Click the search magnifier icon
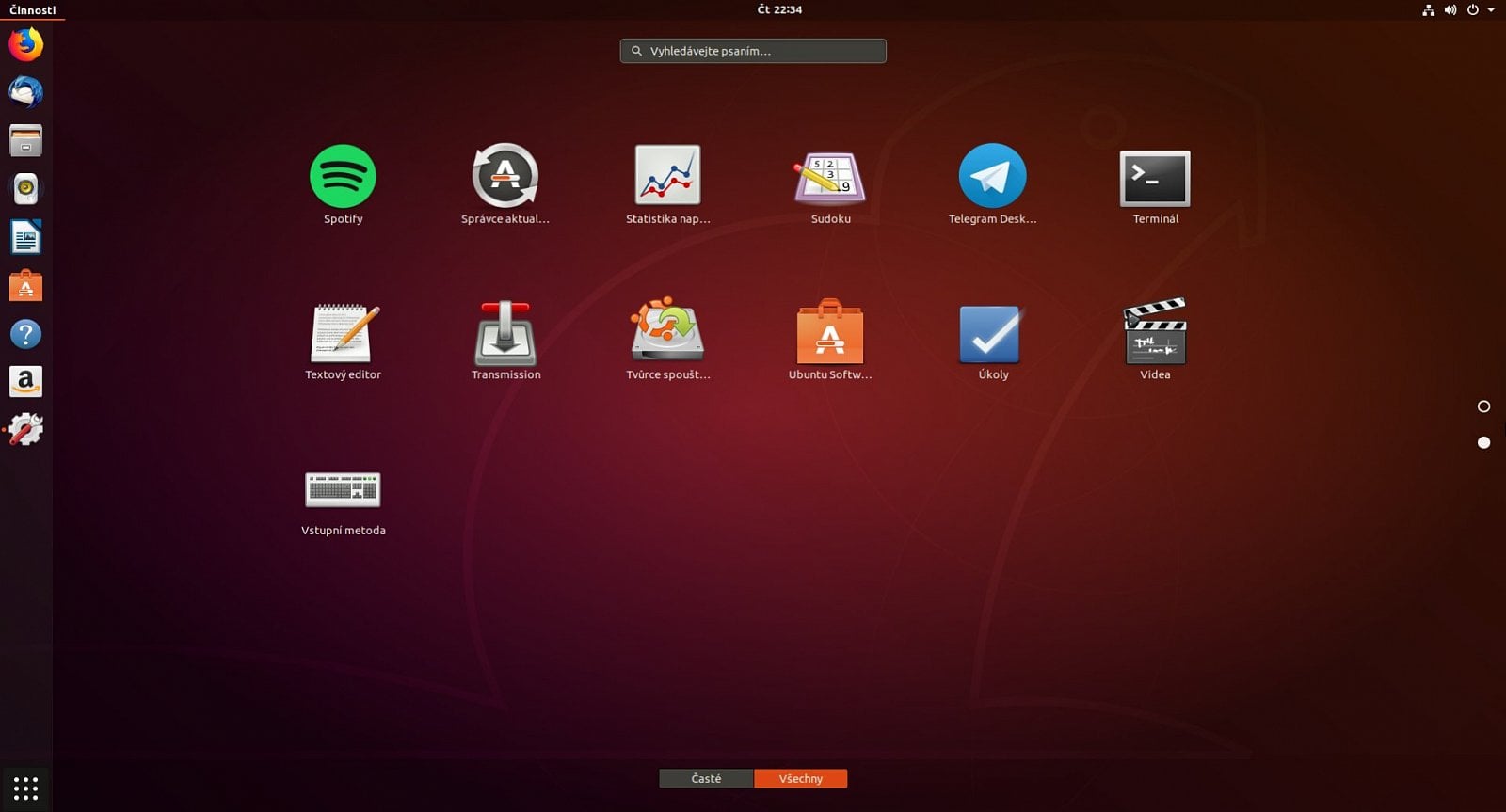 [636, 51]
